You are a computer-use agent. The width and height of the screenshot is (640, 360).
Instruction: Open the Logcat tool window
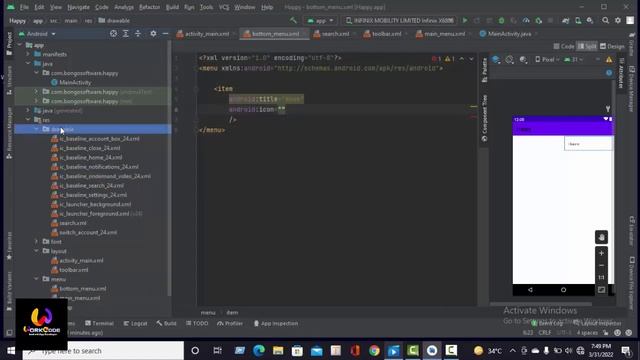(135, 323)
